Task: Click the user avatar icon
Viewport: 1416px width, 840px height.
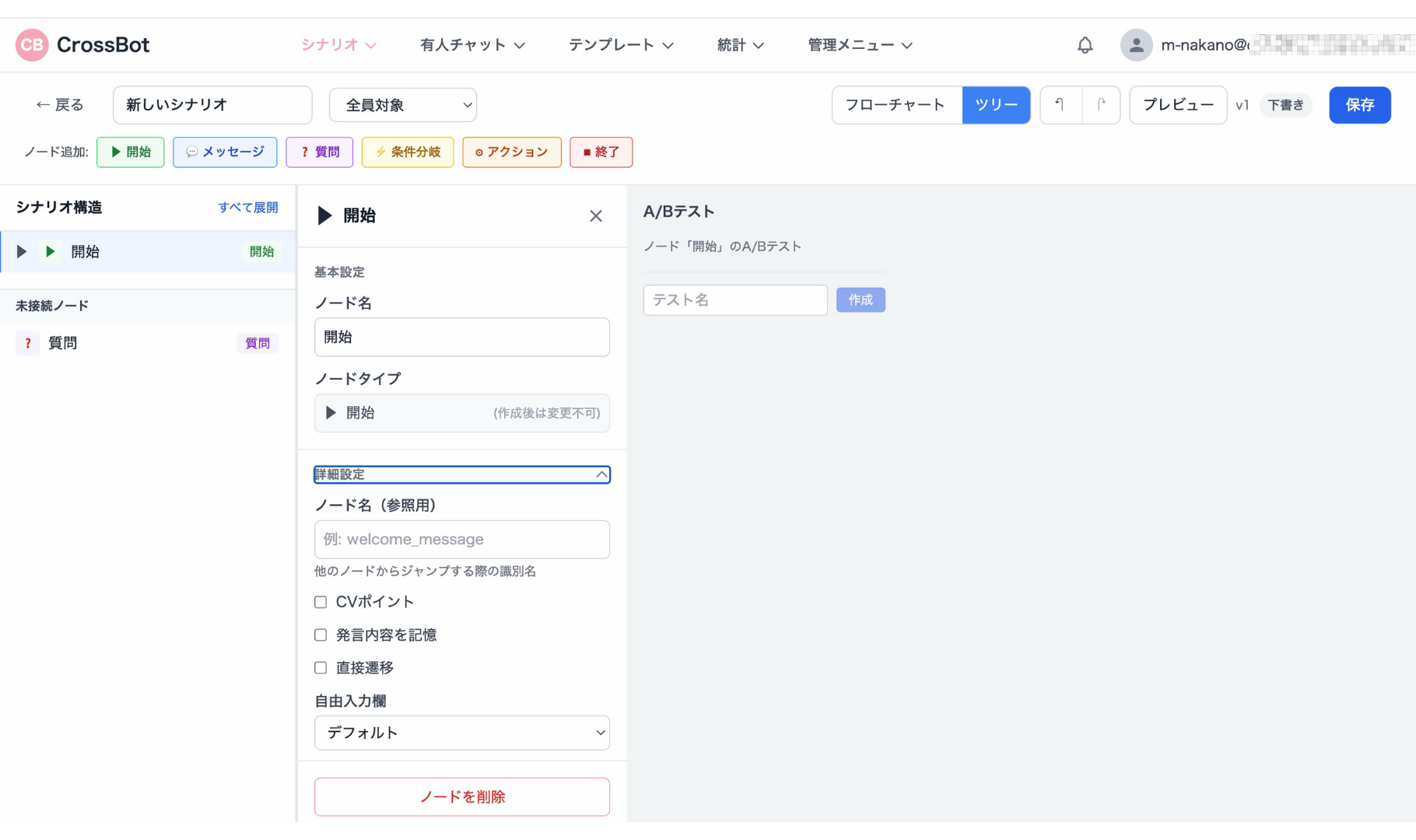Action: [x=1136, y=45]
